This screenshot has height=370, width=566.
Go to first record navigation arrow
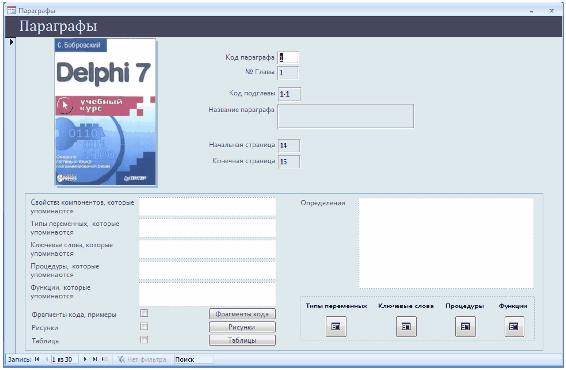[x=37, y=359]
